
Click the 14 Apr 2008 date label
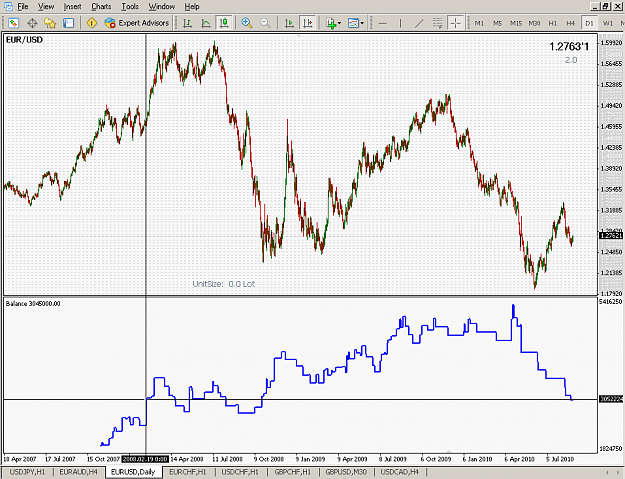point(187,459)
